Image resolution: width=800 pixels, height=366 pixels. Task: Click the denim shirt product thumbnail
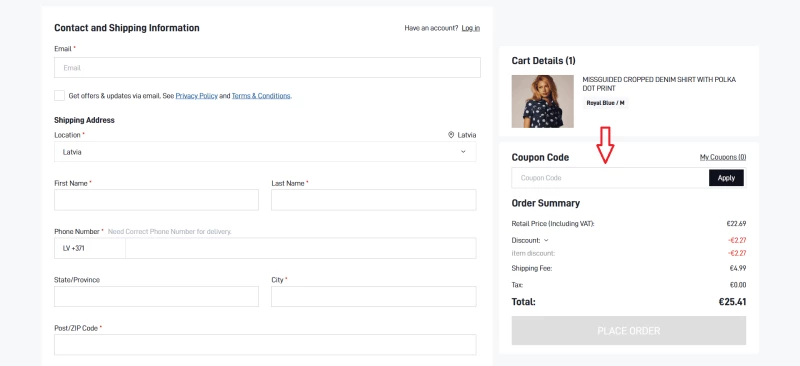[x=542, y=101]
